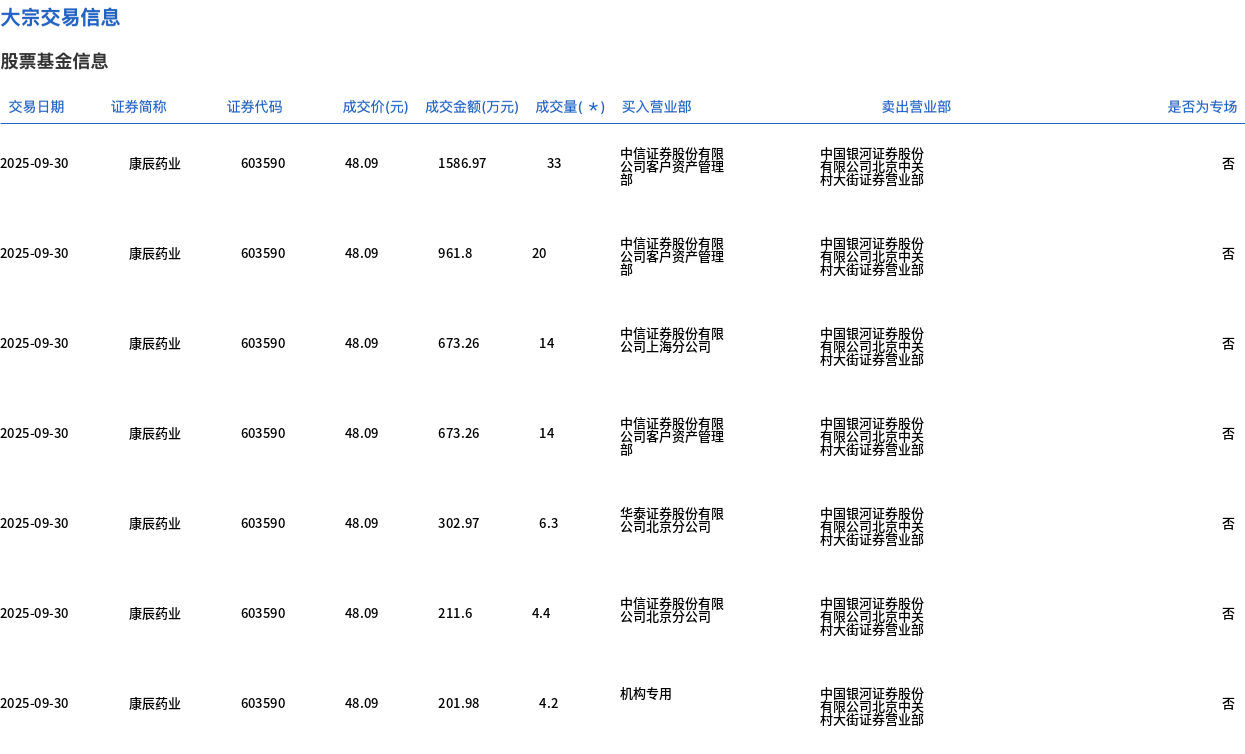Click the date 2025-09-30 in the 961.8 row

34,253
